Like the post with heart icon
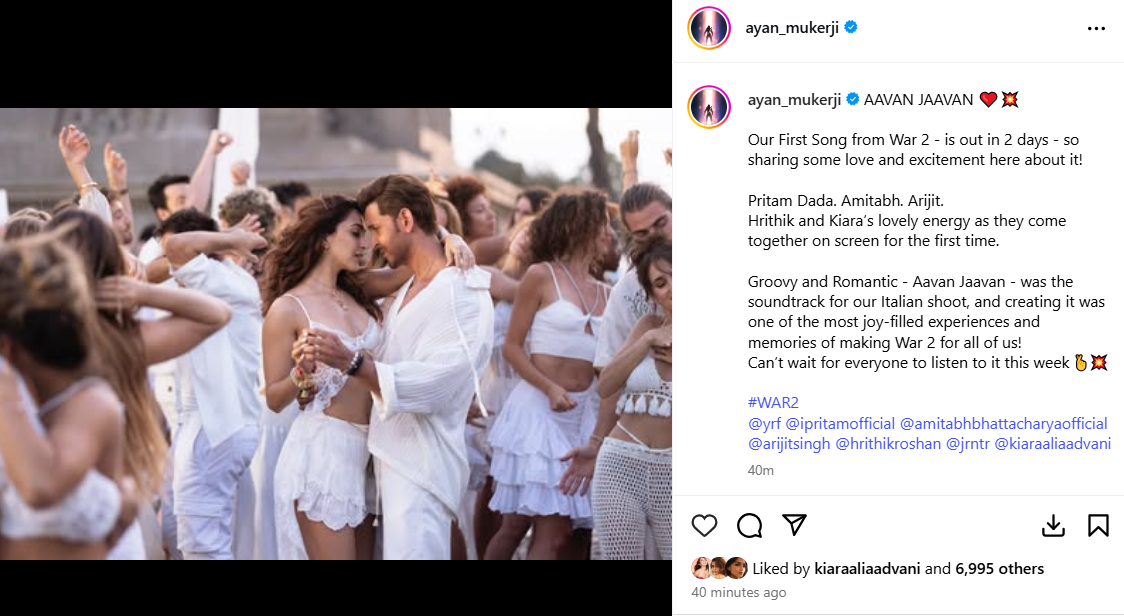 [x=705, y=525]
